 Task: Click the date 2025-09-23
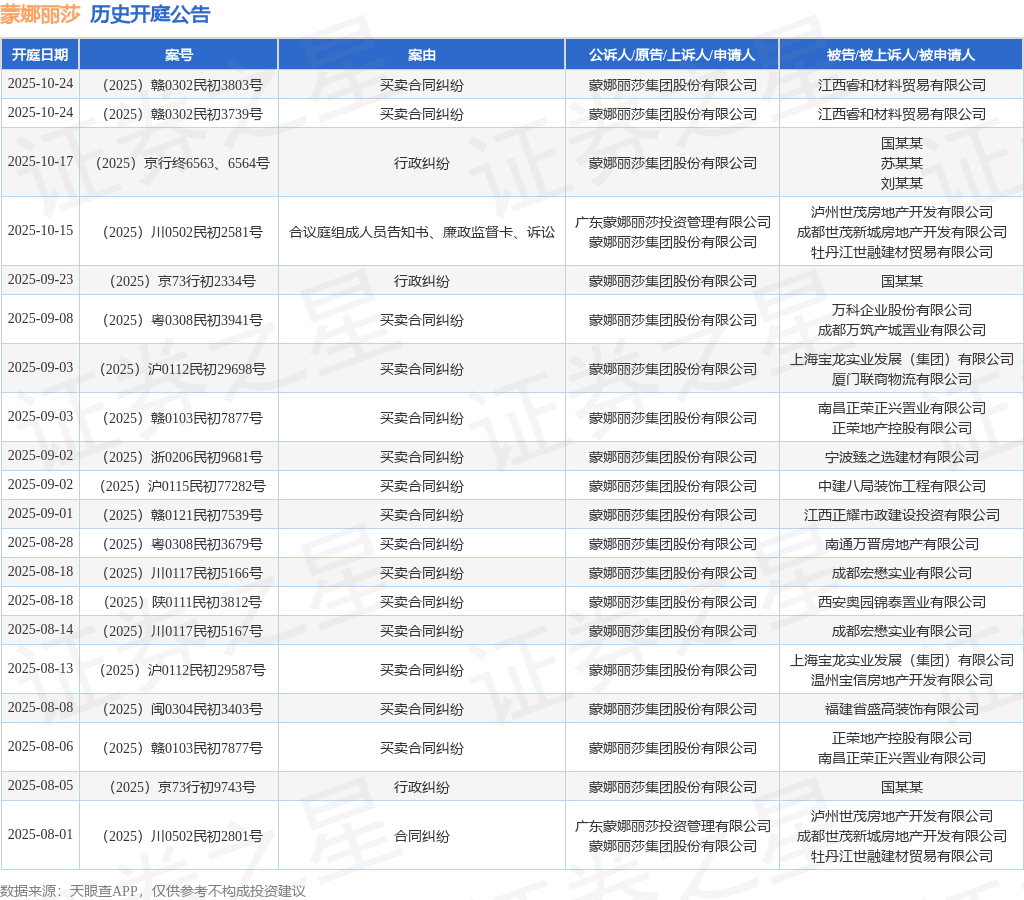coord(40,280)
